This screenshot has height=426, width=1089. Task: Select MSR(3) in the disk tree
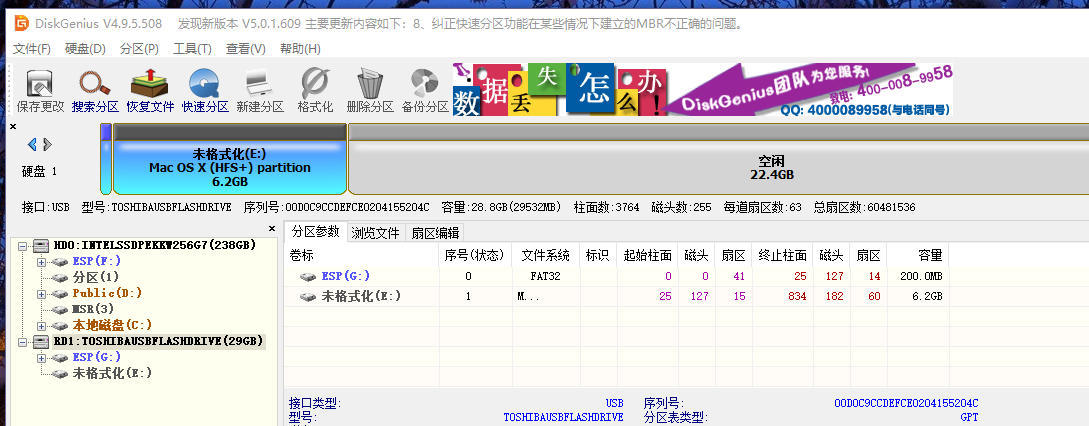coord(93,309)
